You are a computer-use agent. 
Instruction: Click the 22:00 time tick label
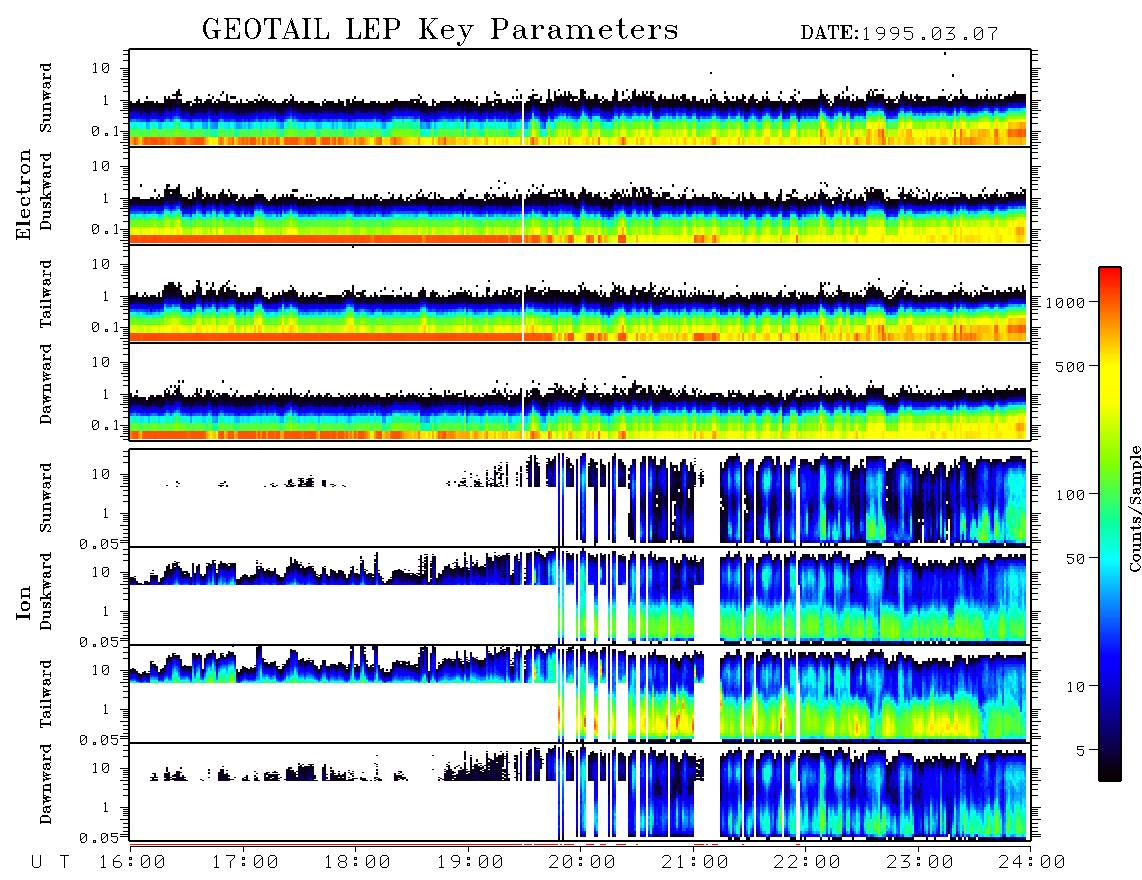808,862
